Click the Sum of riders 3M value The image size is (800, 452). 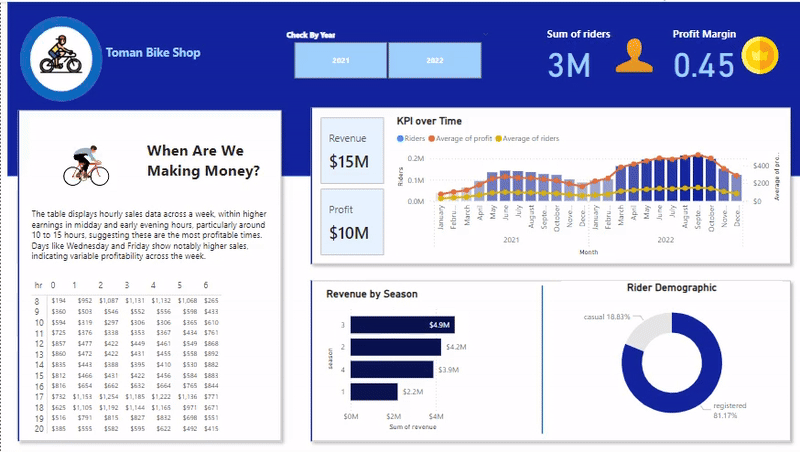[569, 65]
